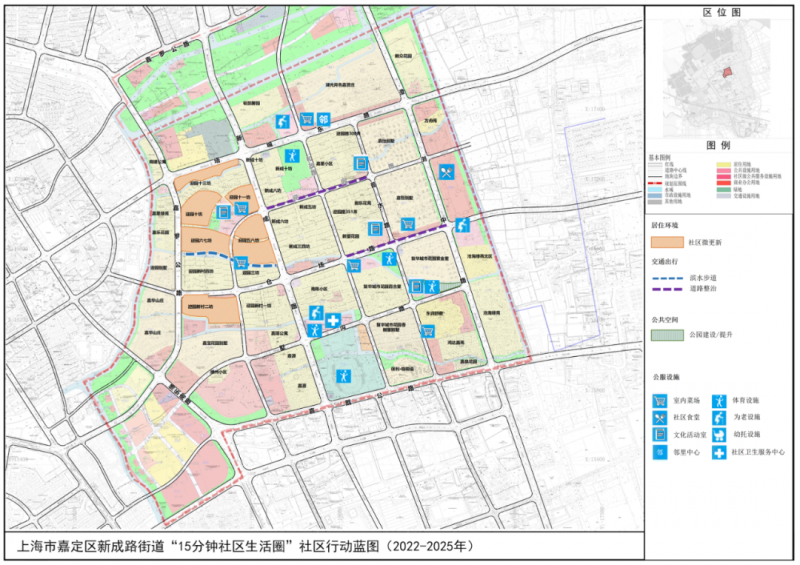Click the 社区食堂 icon in the legend
This screenshot has height=565, width=800.
(x=660, y=418)
